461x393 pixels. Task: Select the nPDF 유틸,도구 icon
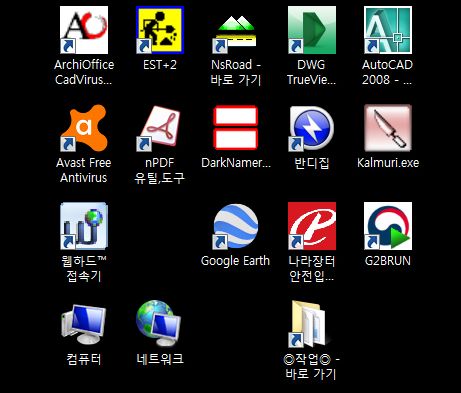160,128
